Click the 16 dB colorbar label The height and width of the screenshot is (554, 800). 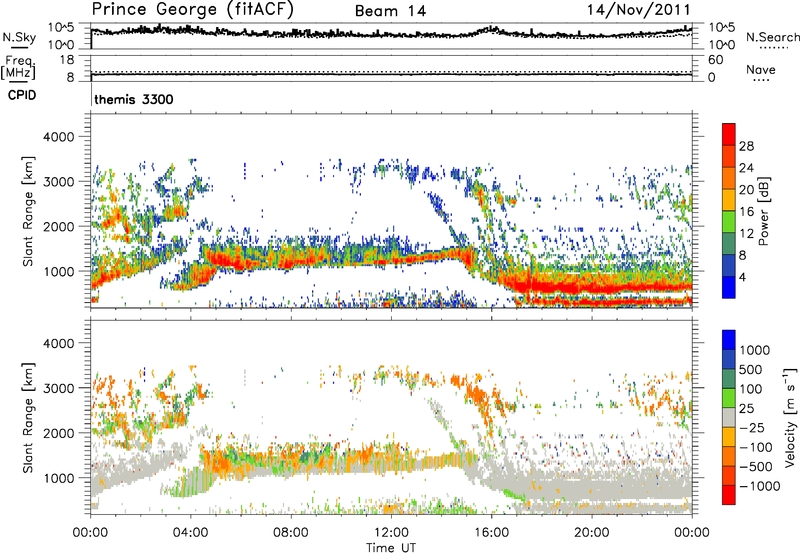tap(746, 212)
